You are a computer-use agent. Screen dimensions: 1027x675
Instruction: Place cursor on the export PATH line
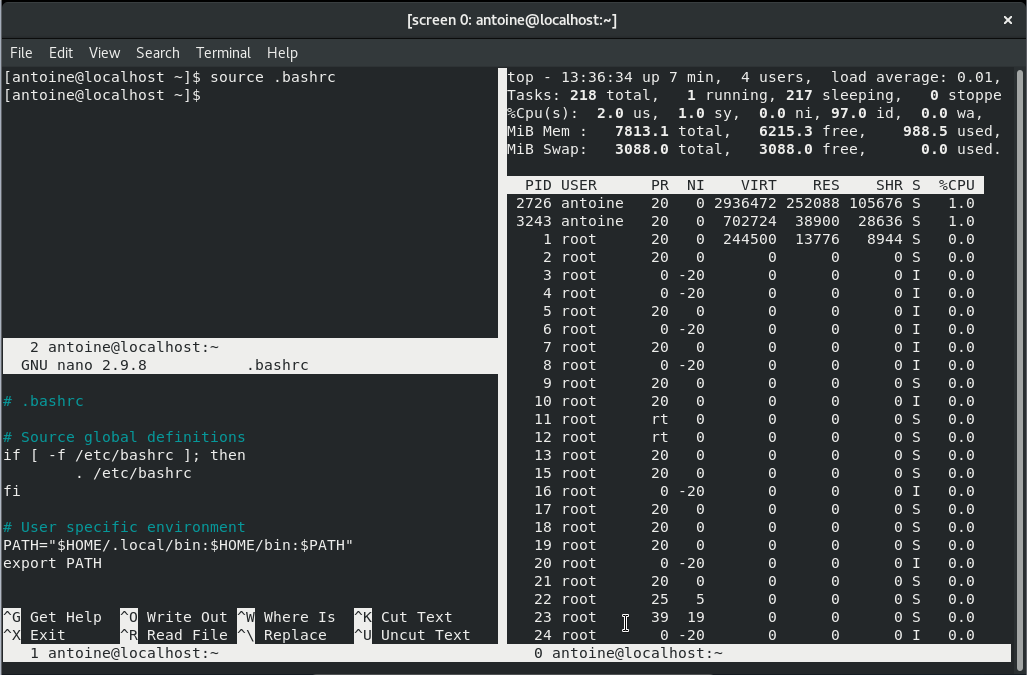53,563
